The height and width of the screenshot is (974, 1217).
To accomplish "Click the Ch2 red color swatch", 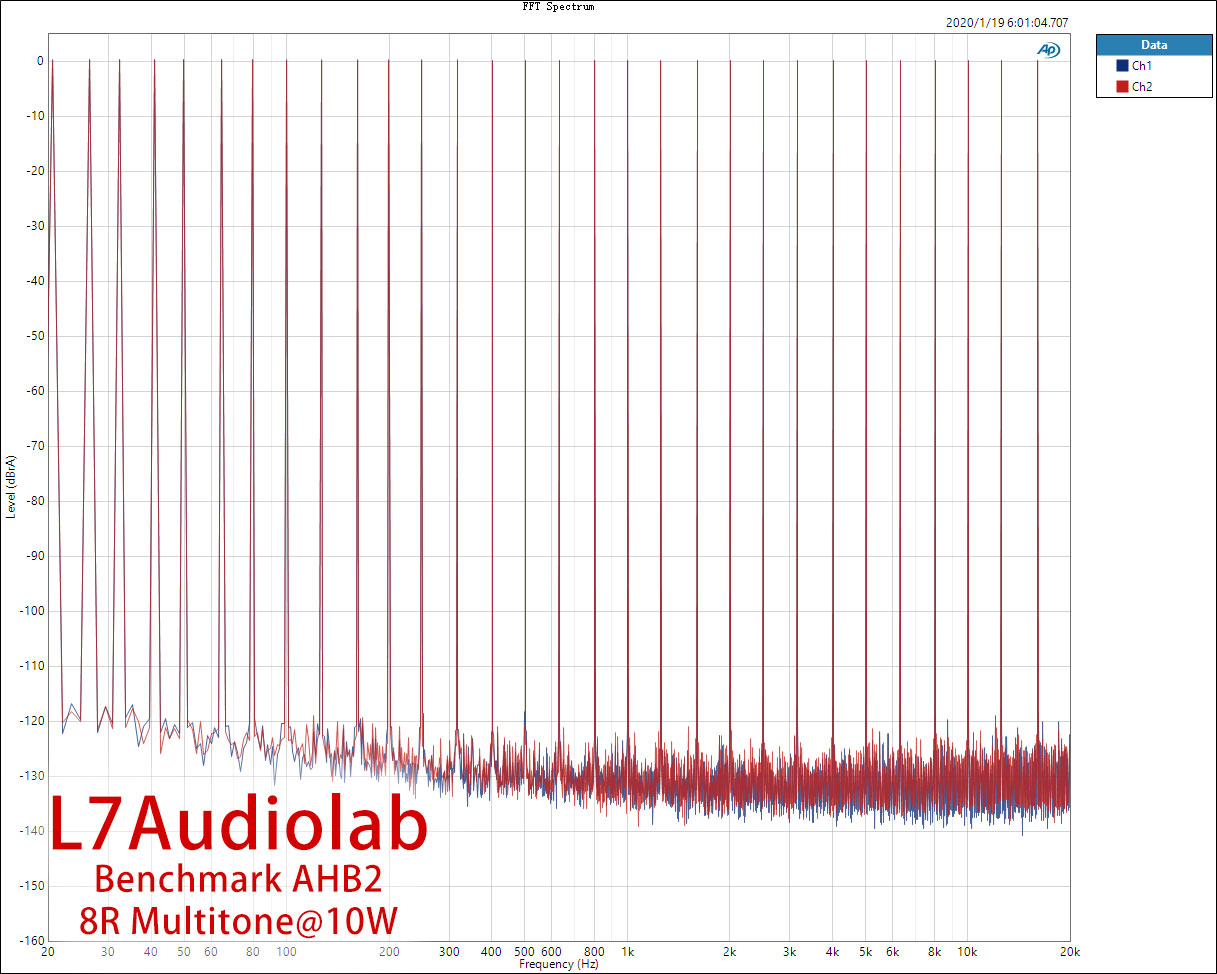I will (x=1122, y=87).
